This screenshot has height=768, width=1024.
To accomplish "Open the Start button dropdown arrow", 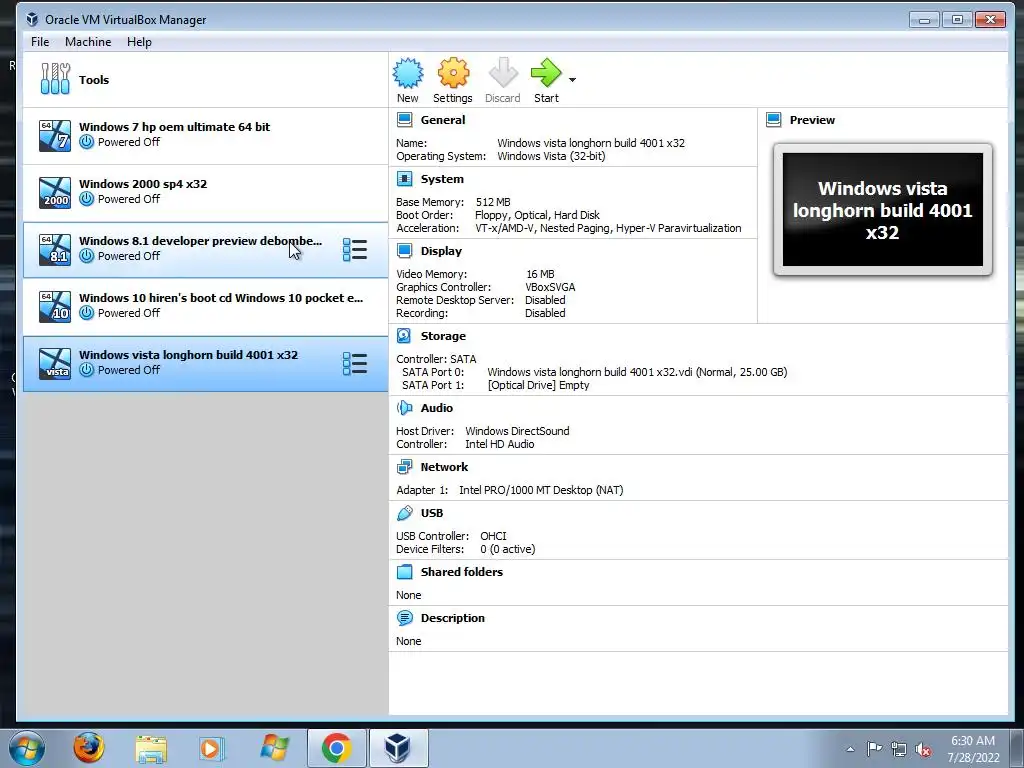I will click(573, 80).
